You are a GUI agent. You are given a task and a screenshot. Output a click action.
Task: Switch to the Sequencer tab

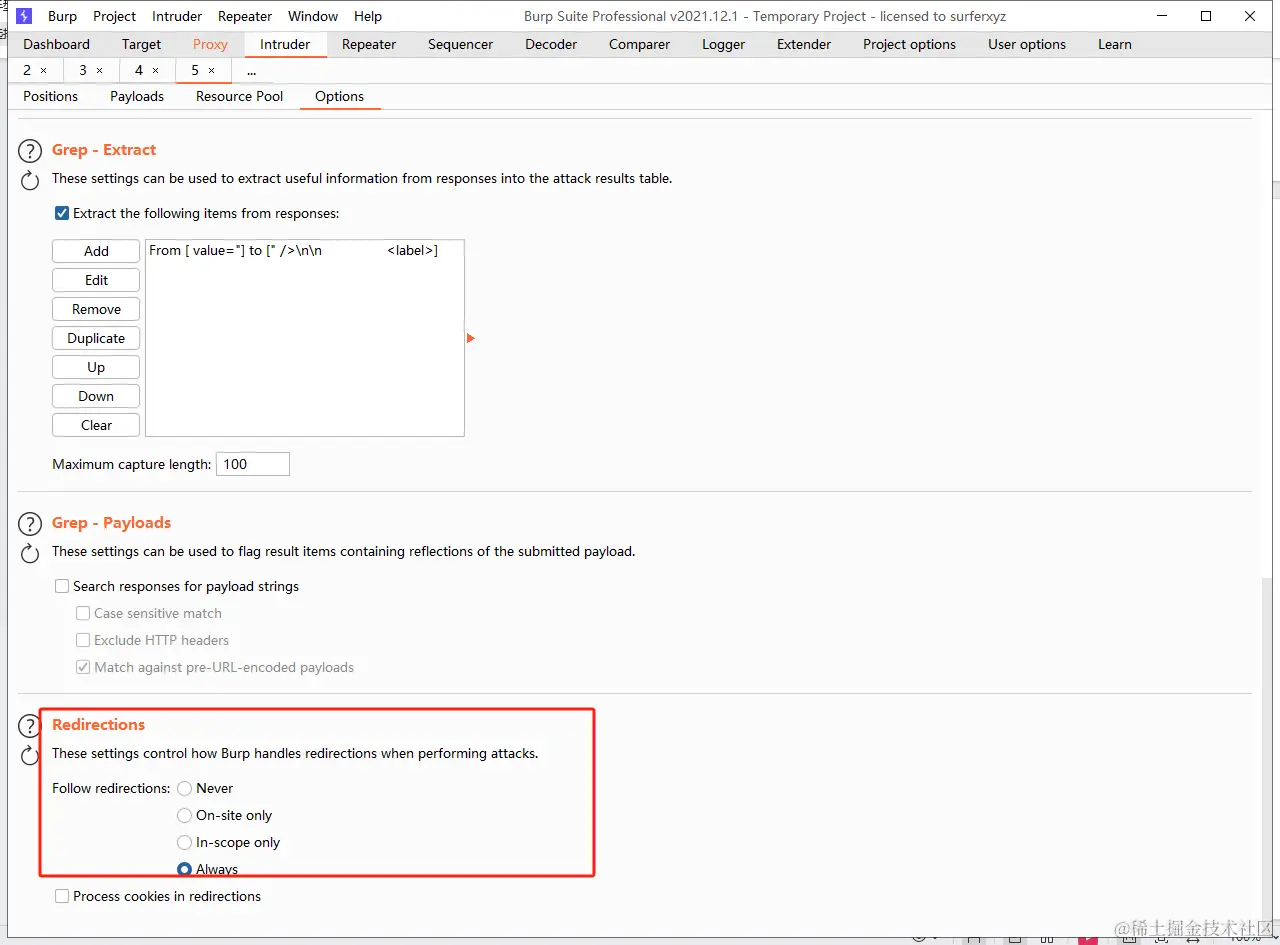tap(461, 44)
